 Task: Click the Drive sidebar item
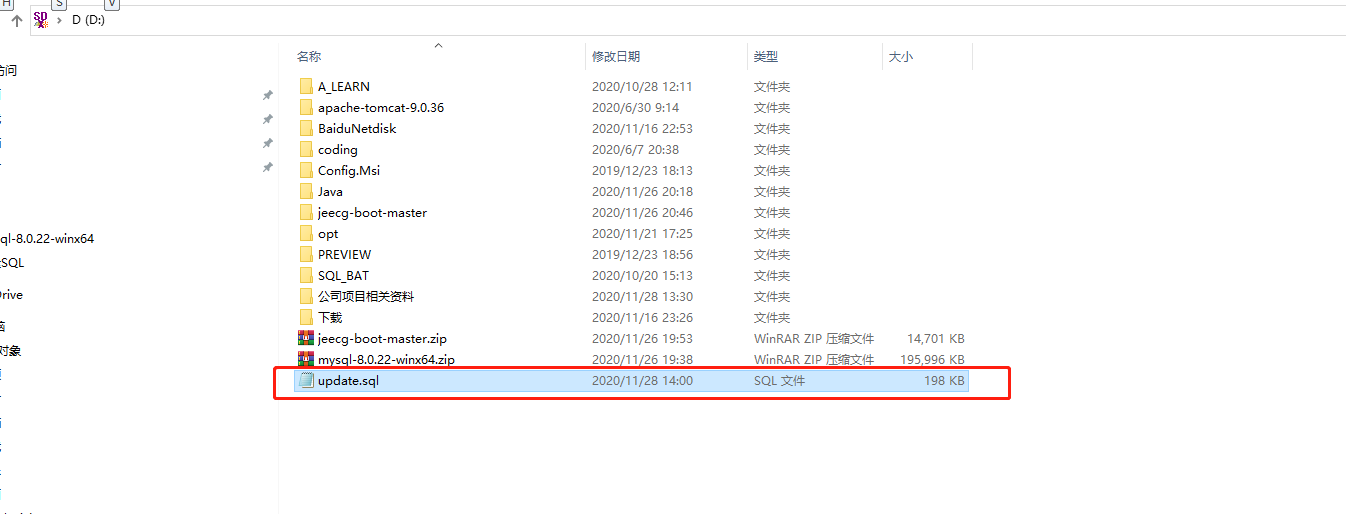click(11, 295)
